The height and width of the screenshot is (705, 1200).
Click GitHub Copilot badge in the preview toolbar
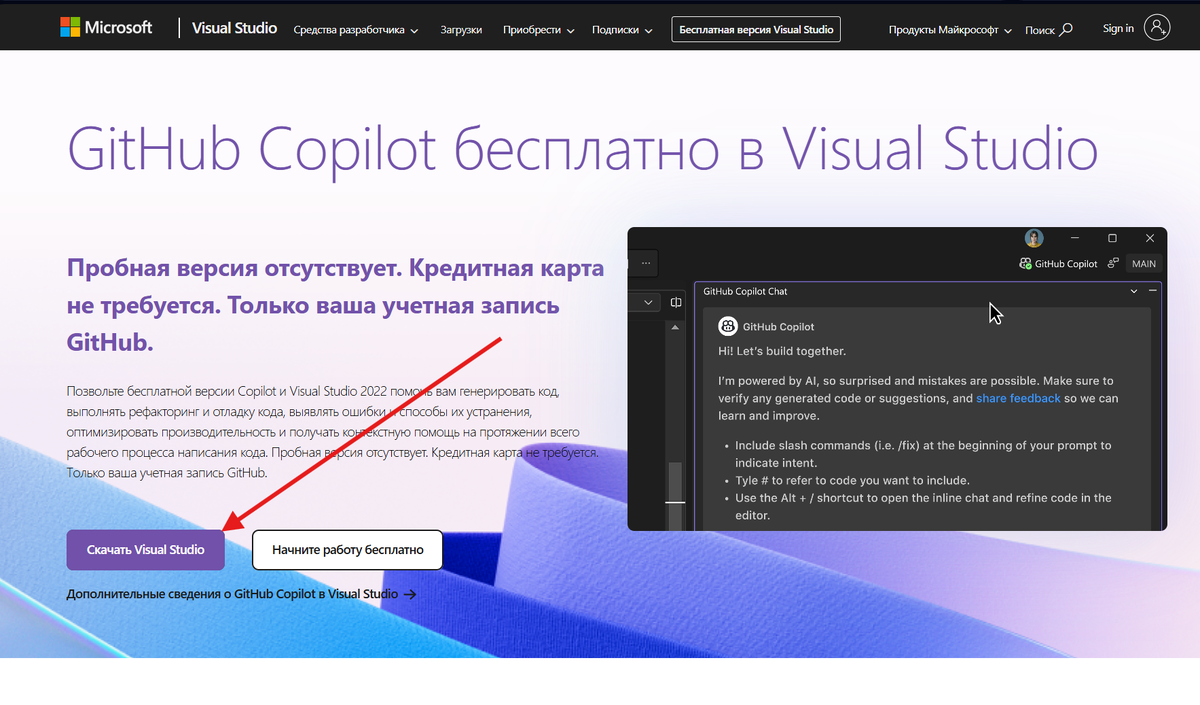(x=1058, y=264)
